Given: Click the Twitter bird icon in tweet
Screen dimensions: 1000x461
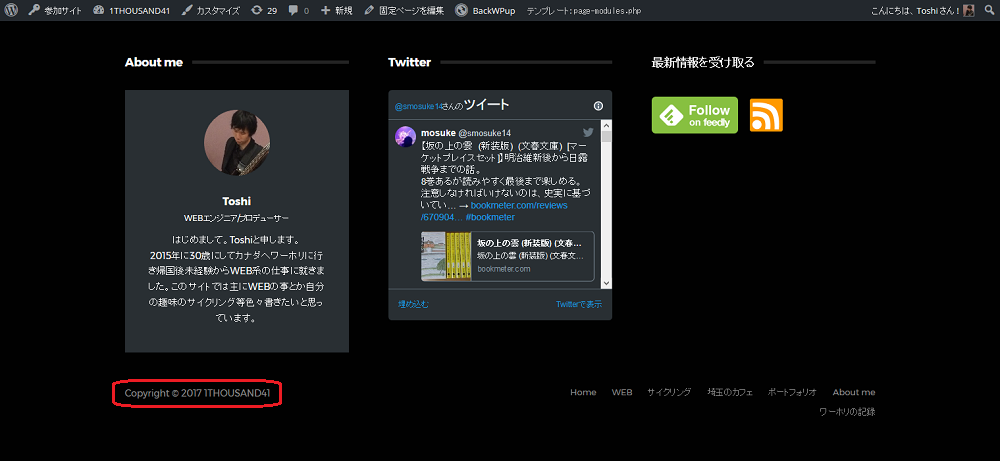Looking at the screenshot, I should click(588, 132).
